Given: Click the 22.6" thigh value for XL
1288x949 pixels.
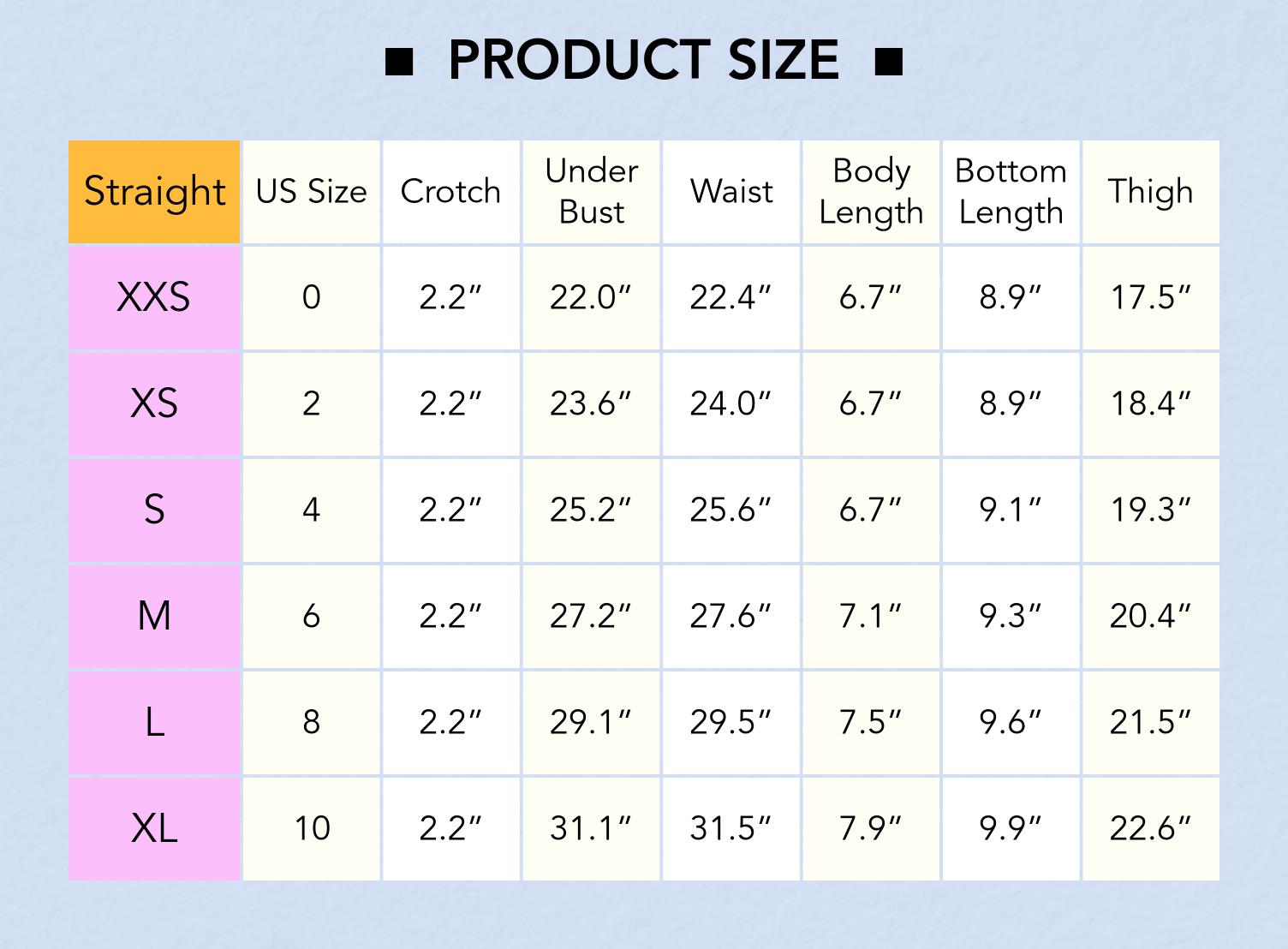Looking at the screenshot, I should click(x=1150, y=828).
